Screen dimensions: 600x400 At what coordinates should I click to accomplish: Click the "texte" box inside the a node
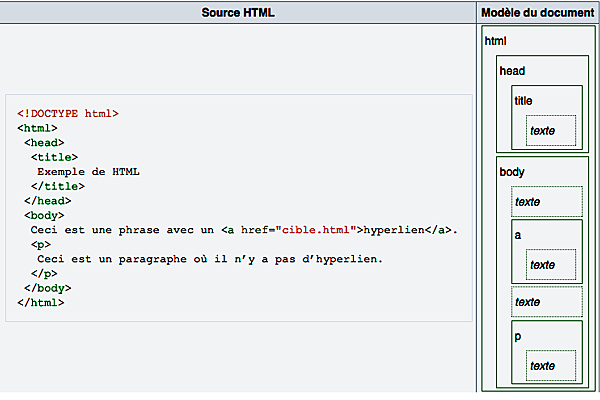(x=551, y=264)
